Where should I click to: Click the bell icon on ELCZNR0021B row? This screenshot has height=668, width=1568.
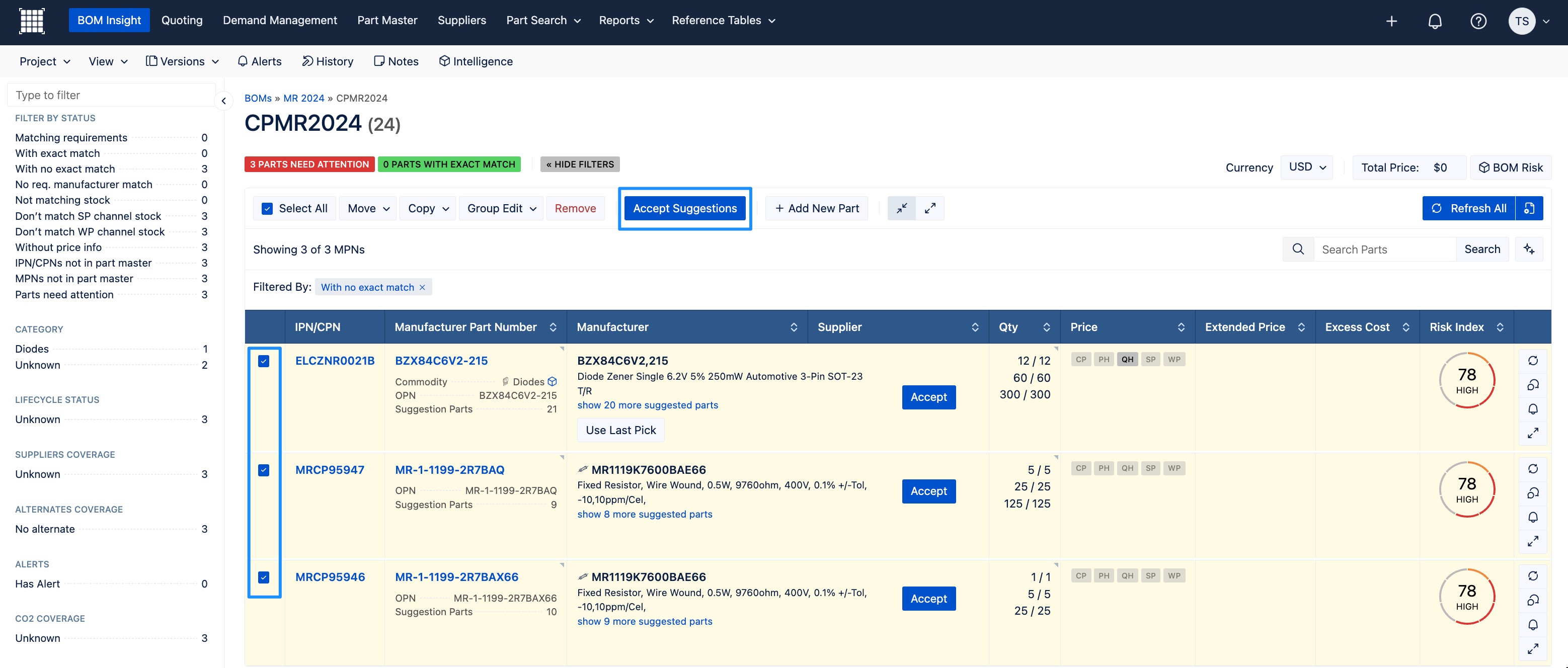[x=1533, y=409]
